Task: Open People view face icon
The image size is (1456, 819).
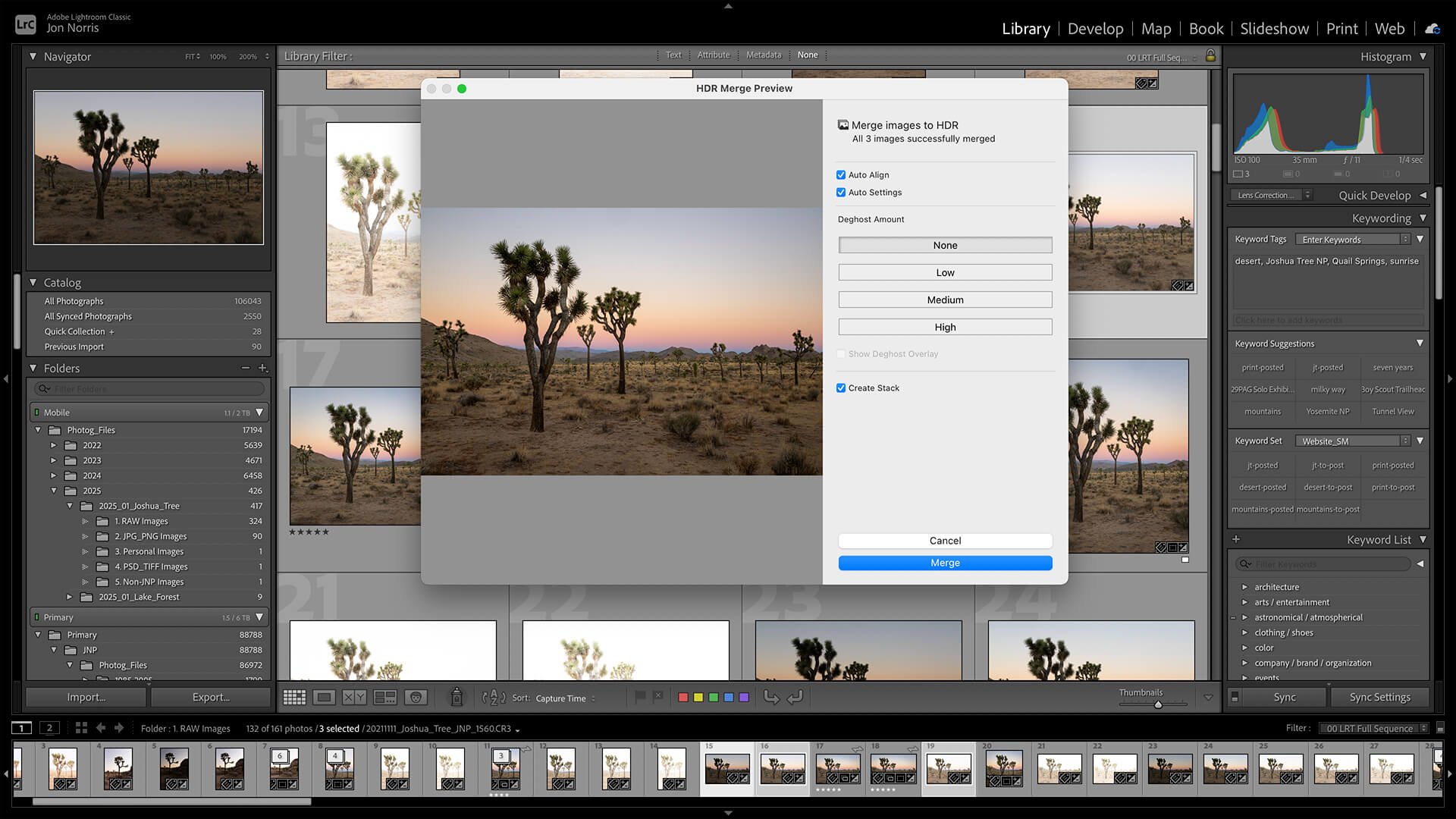Action: click(416, 698)
